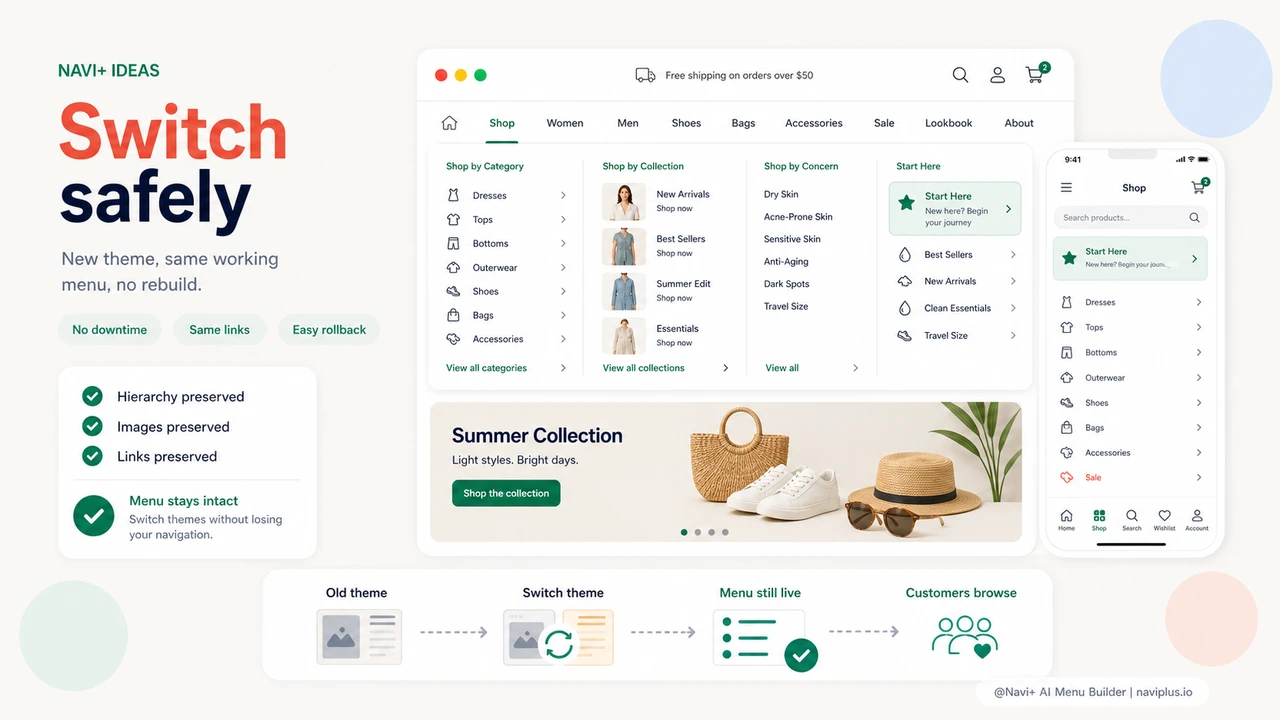This screenshot has height=720, width=1280.
Task: Click the No downtime pill
Action: pos(110,329)
